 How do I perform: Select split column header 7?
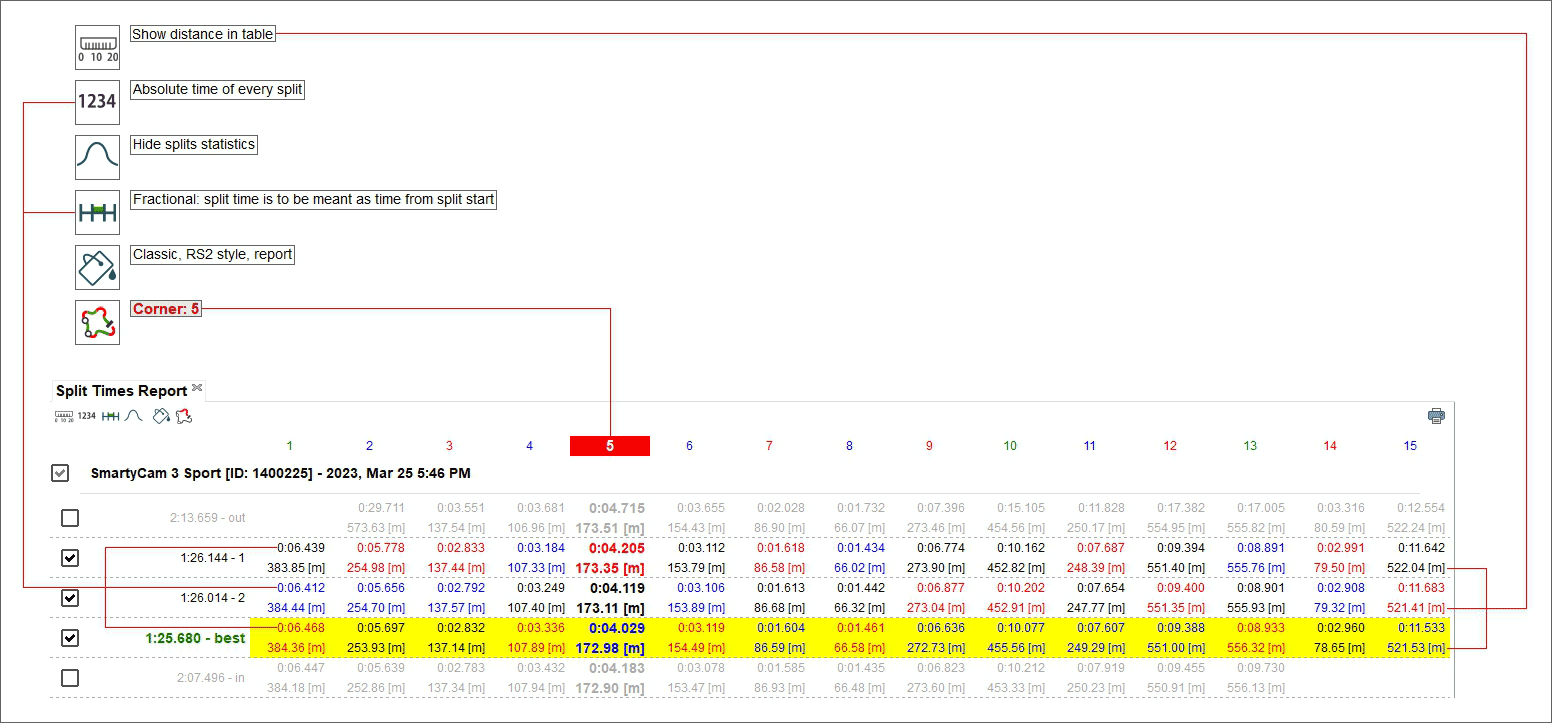[769, 446]
